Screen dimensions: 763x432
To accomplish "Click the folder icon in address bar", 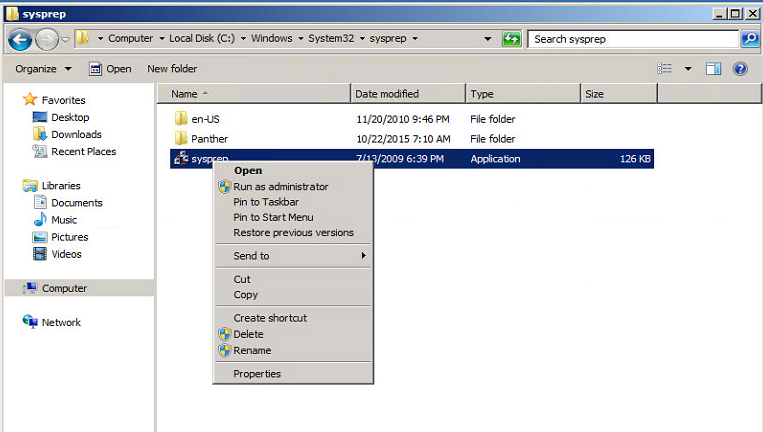I will (83, 38).
